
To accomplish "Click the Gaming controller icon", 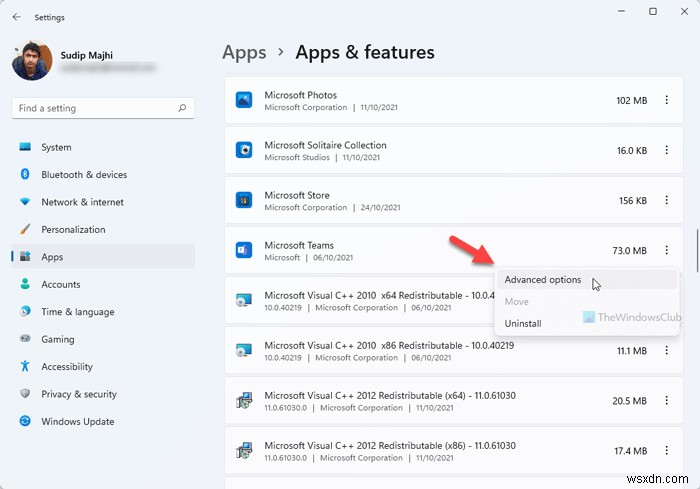I will coord(25,339).
